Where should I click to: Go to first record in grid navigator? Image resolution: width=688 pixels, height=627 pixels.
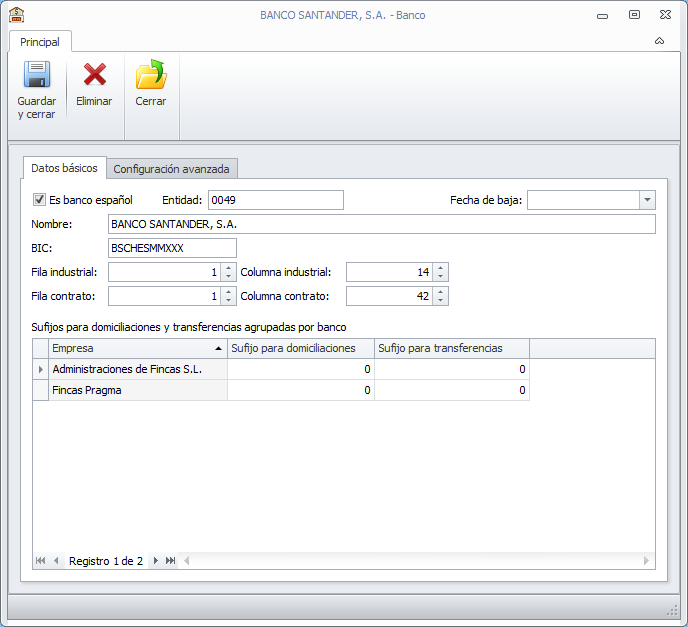(41, 561)
